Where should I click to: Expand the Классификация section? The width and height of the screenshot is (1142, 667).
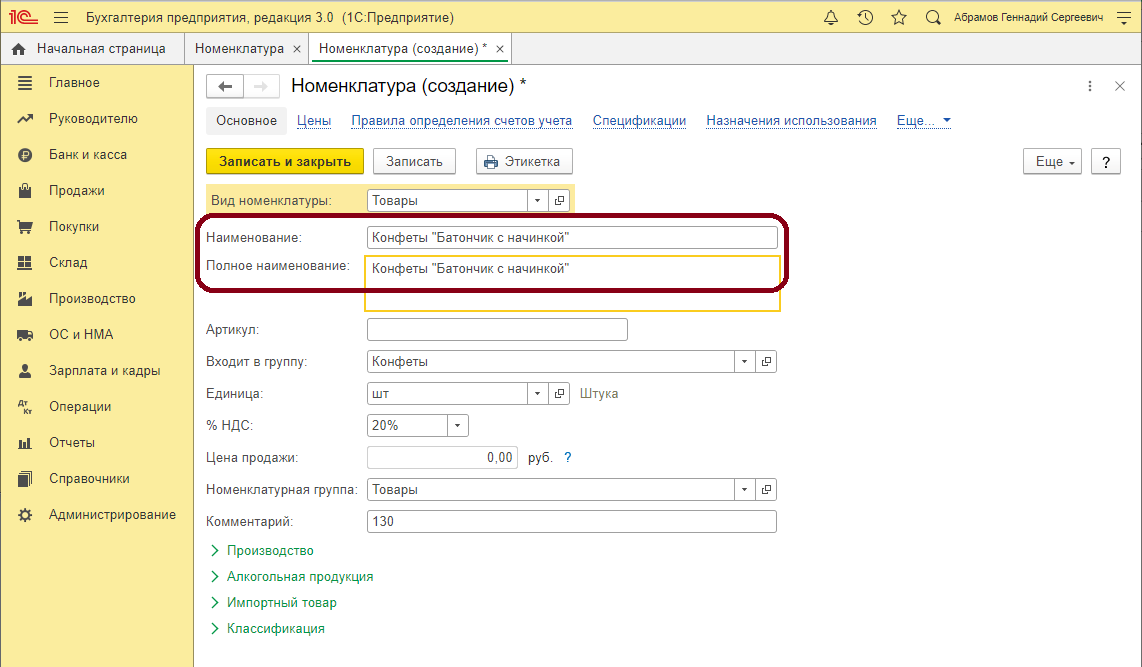tap(215, 629)
